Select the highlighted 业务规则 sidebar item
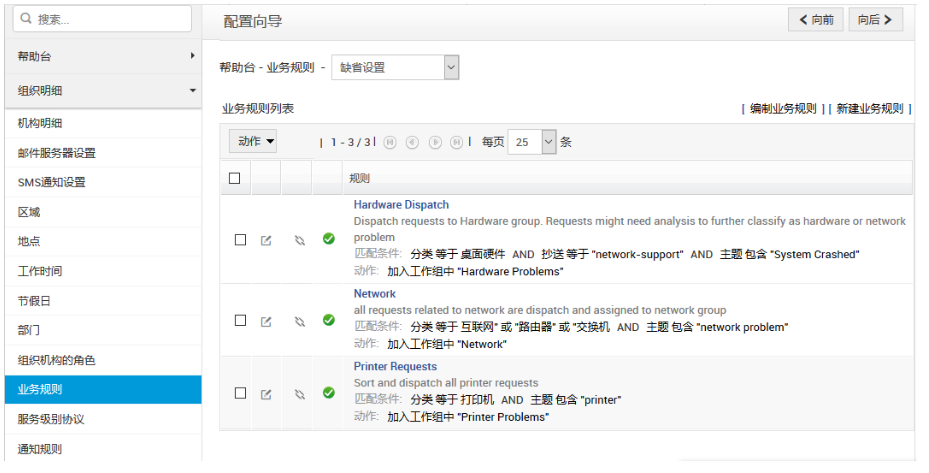The height and width of the screenshot is (473, 929). click(x=103, y=389)
